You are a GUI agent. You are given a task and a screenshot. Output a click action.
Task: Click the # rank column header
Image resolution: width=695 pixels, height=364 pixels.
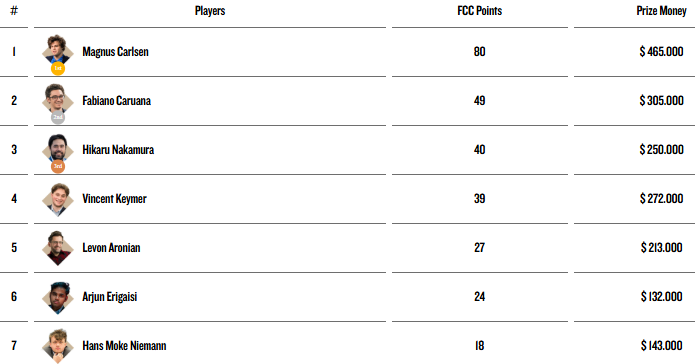pos(14,11)
